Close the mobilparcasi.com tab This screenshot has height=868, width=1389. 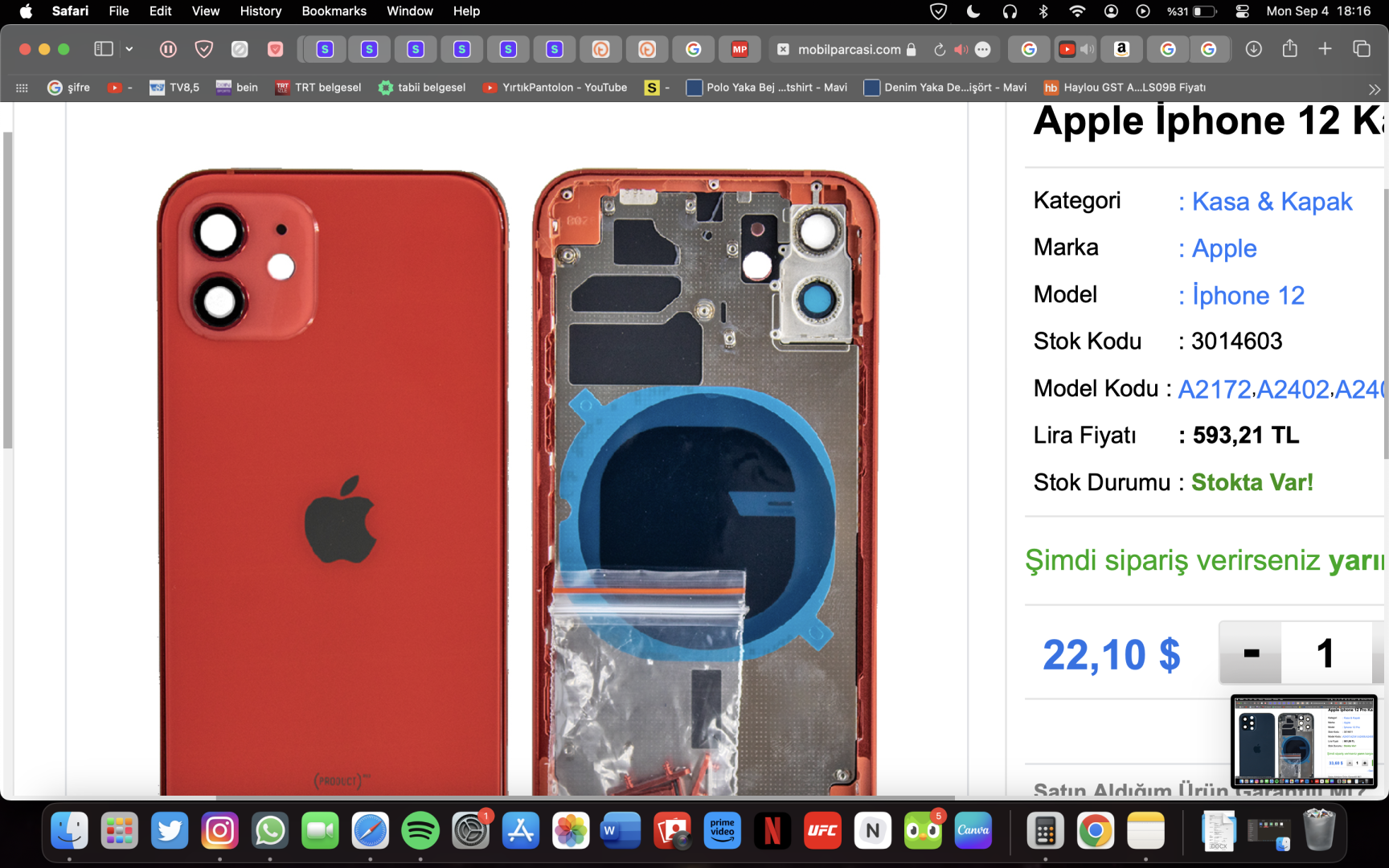click(783, 50)
